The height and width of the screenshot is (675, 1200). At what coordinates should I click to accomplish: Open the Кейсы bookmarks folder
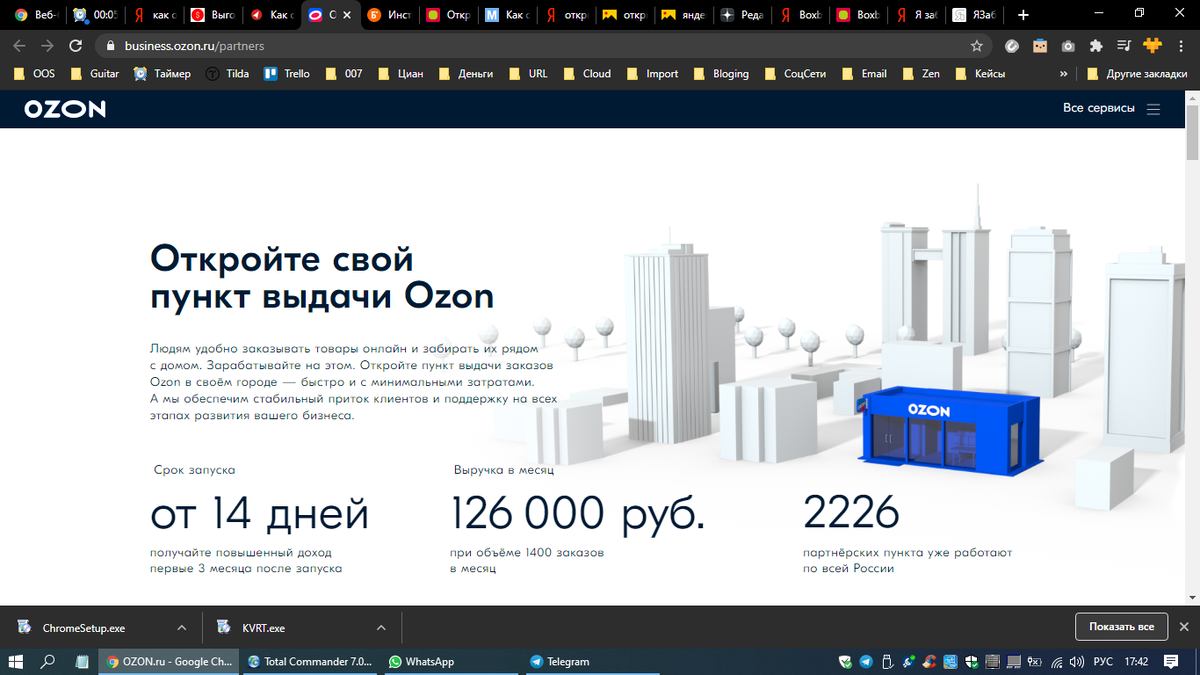(980, 74)
